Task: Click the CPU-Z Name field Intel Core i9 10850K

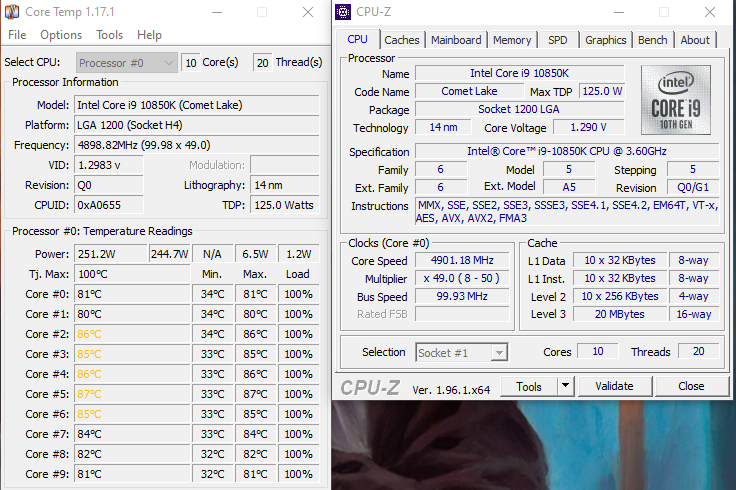Action: coord(520,73)
